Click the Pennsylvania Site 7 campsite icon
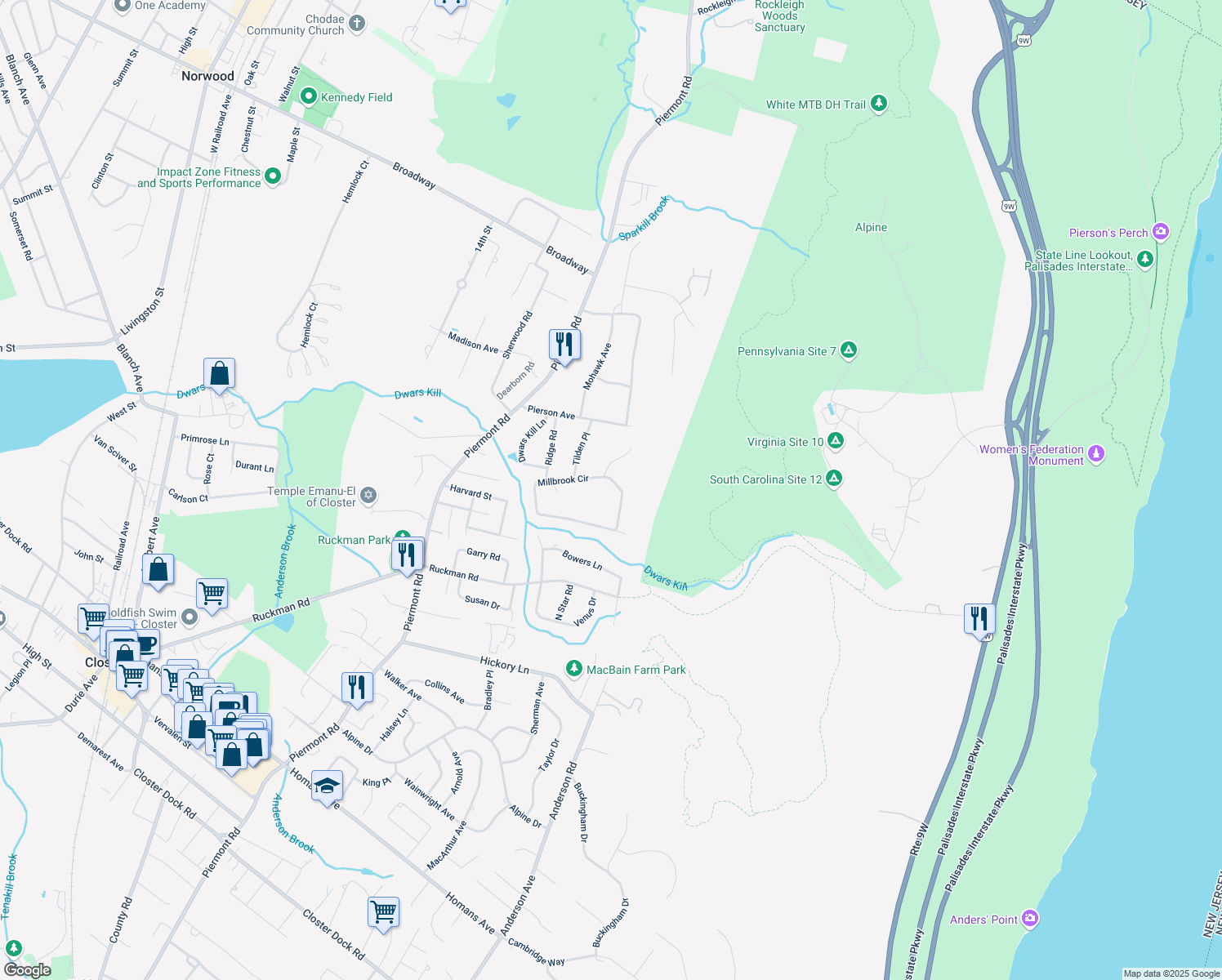 pyautogui.click(x=849, y=350)
